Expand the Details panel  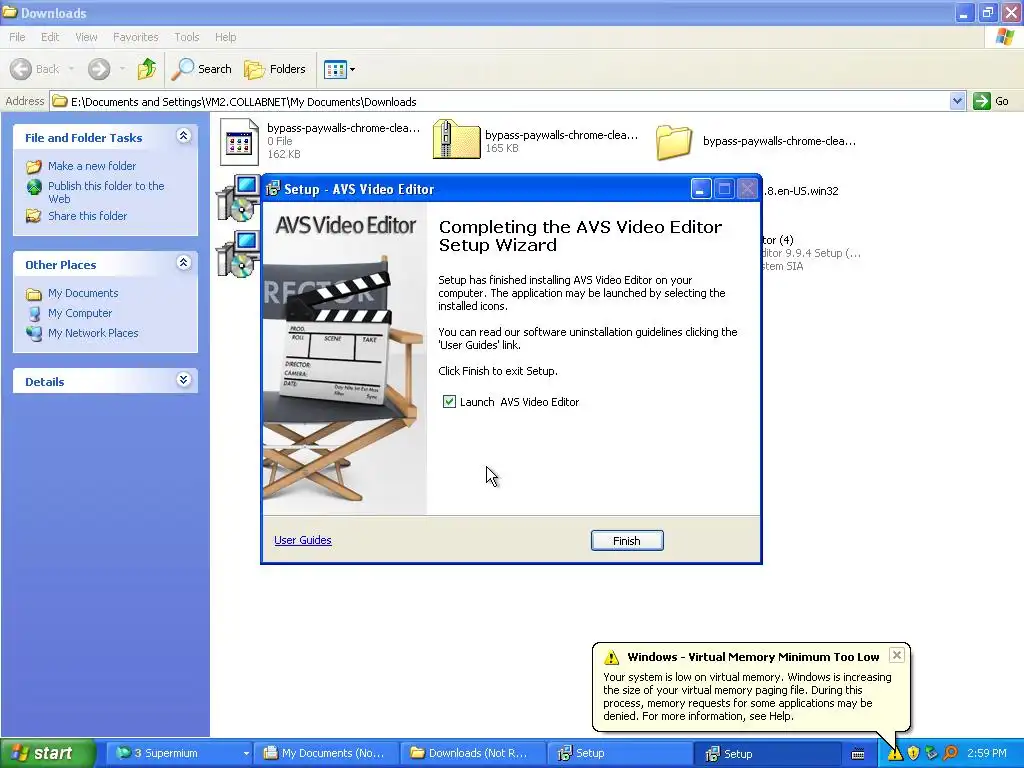point(184,379)
